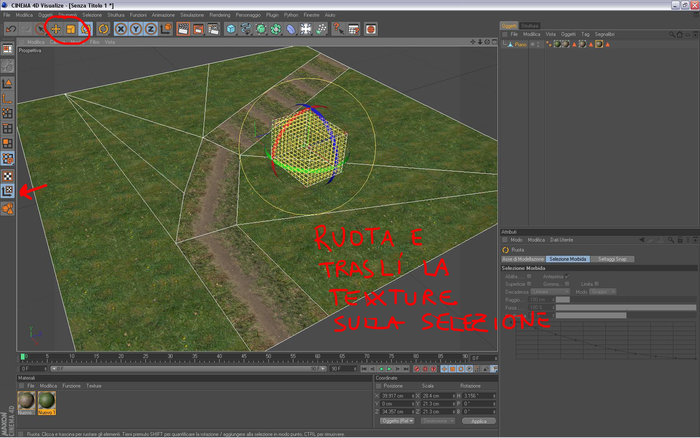Click the bottom orange spheres palette icon
700x438 pixels.
[8, 209]
